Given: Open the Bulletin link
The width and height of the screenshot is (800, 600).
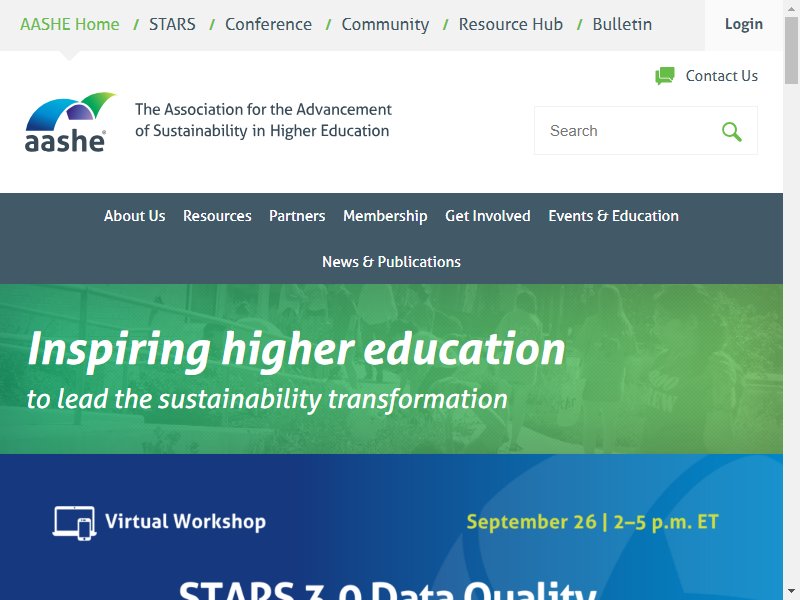Looking at the screenshot, I should 622,24.
